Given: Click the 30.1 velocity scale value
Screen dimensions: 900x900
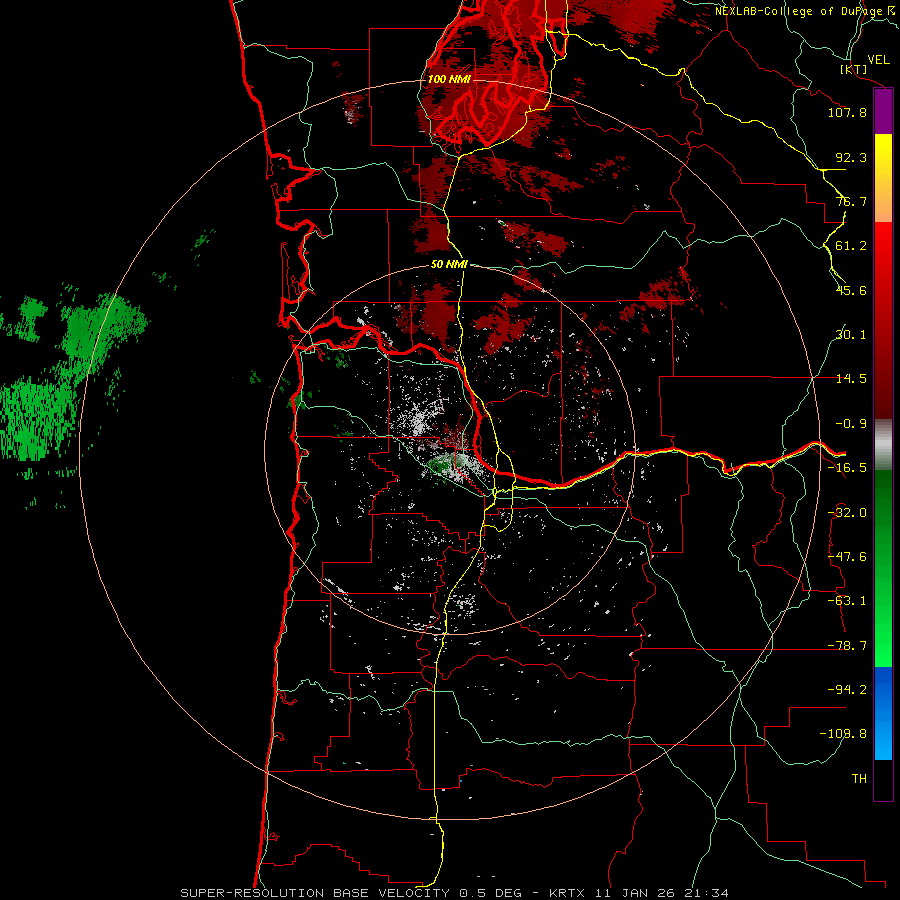Looking at the screenshot, I should pos(851,335).
